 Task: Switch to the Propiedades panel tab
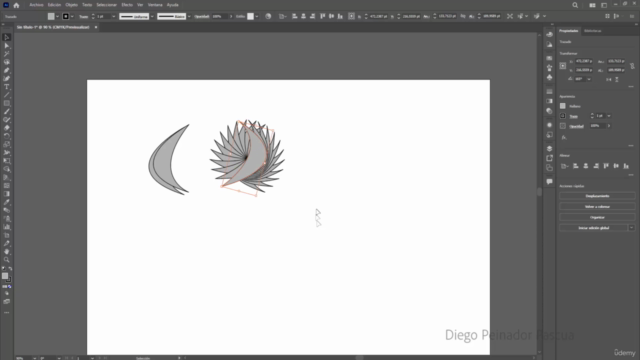(569, 31)
